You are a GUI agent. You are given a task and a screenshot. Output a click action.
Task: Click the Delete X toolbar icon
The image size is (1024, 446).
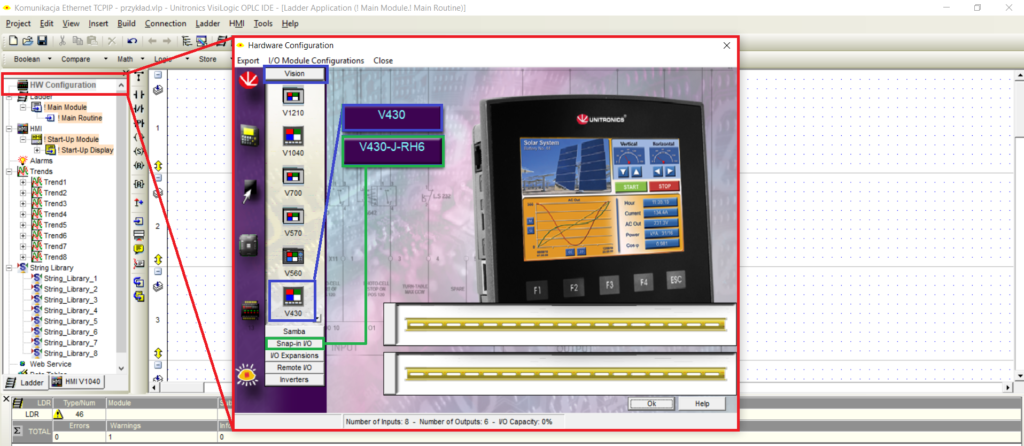click(112, 41)
